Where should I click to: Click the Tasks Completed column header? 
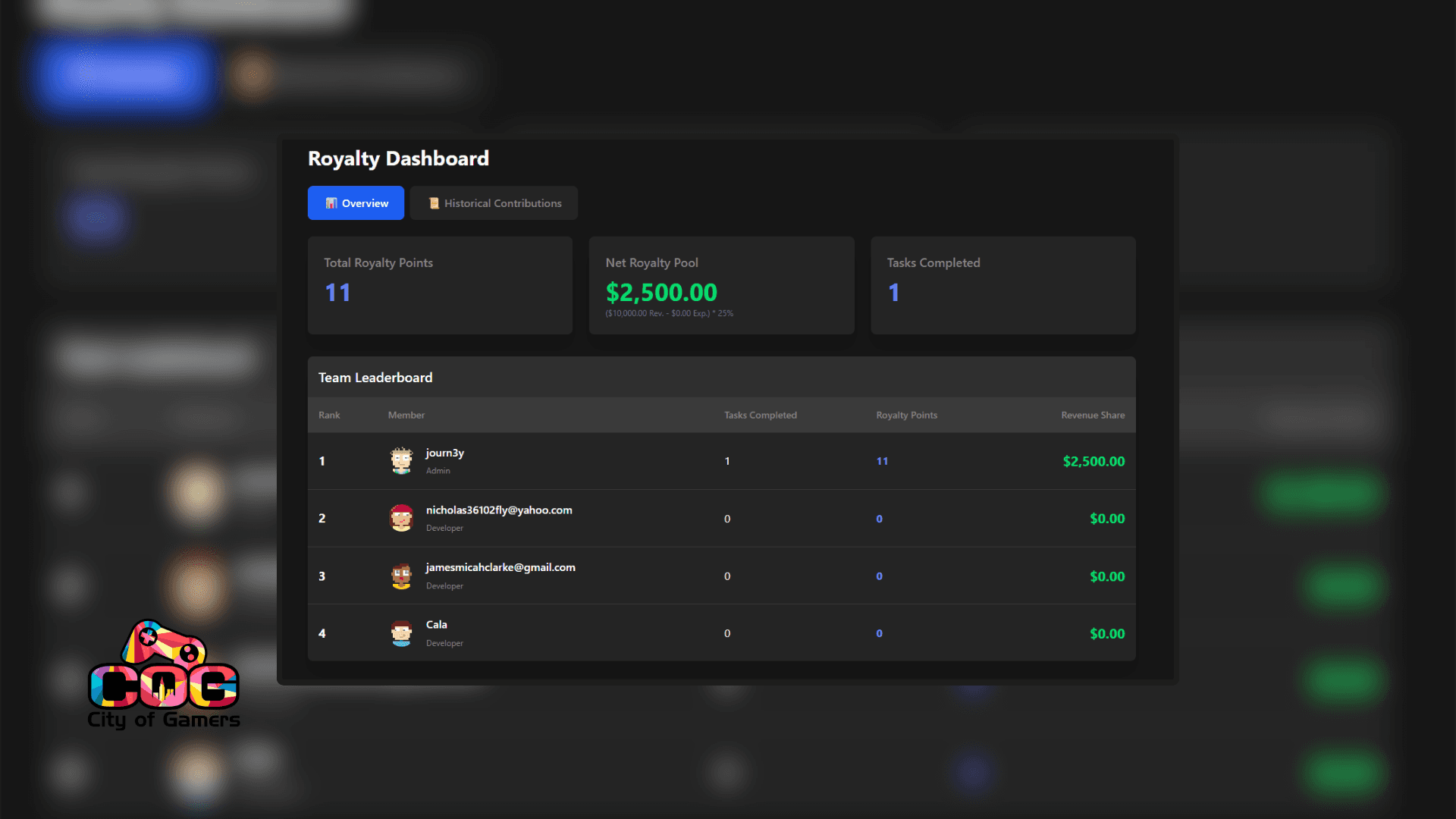(760, 415)
